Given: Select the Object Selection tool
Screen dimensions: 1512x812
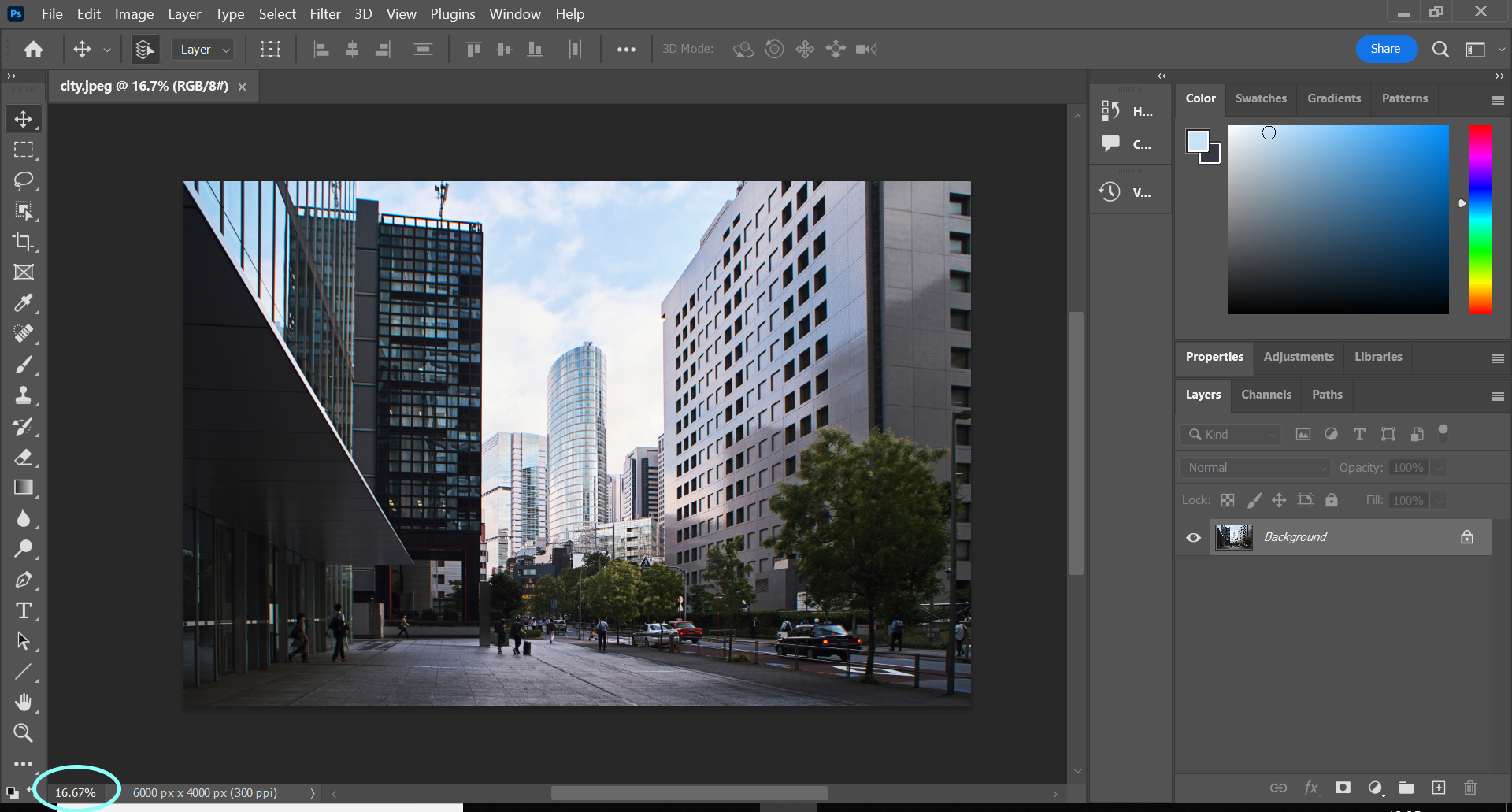Looking at the screenshot, I should tap(24, 211).
